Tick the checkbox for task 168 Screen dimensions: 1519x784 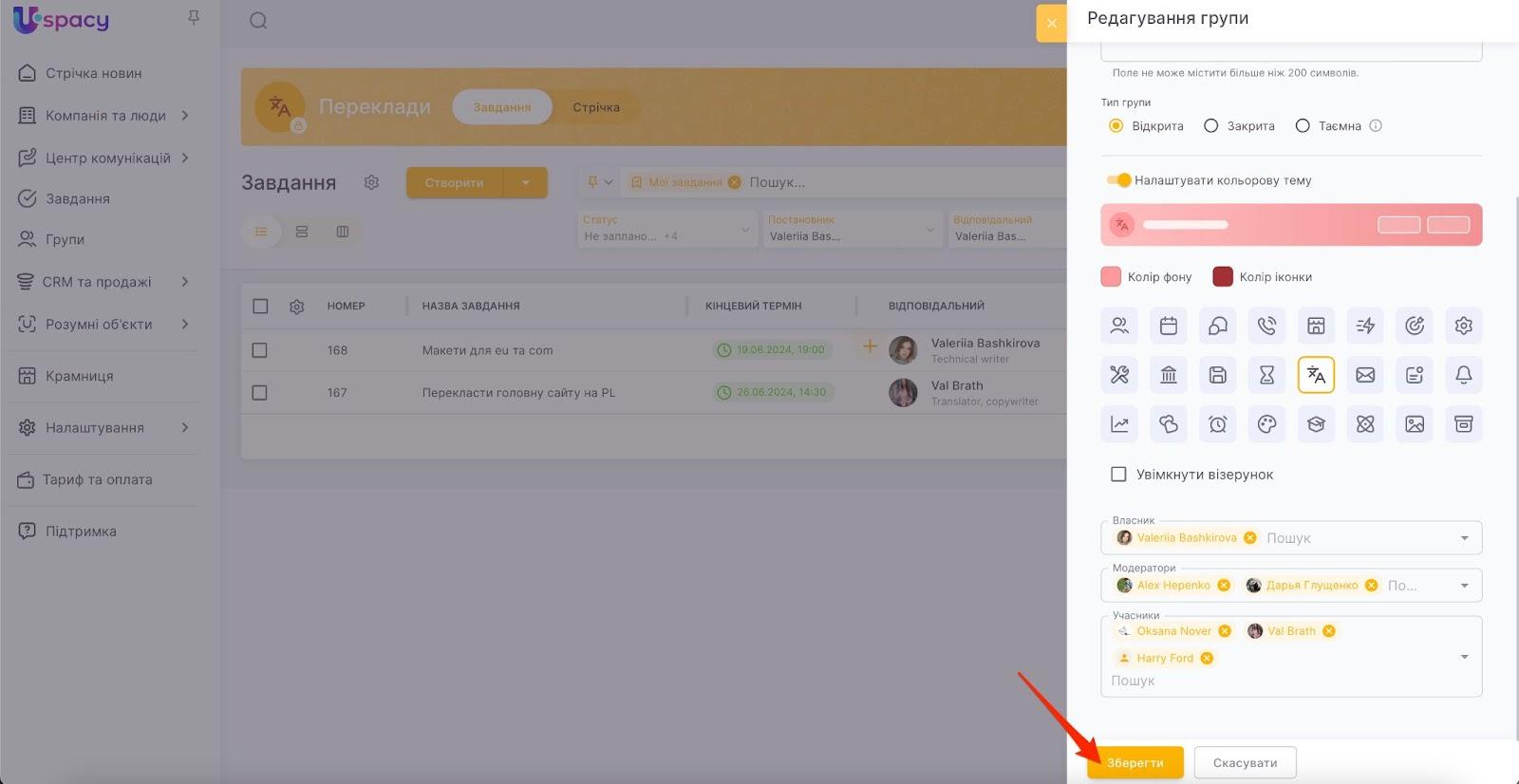point(259,350)
